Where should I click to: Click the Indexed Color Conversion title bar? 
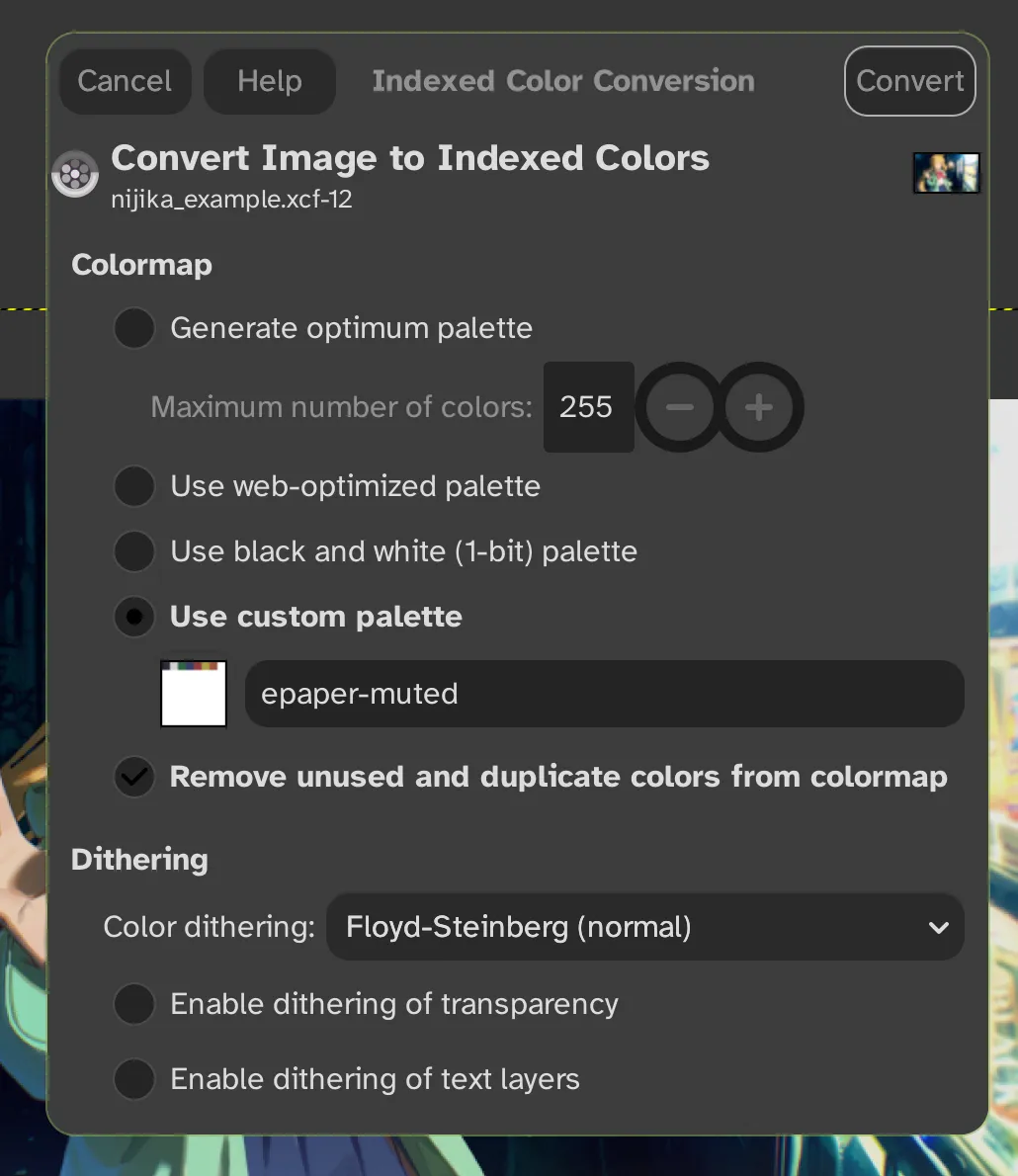[x=563, y=81]
